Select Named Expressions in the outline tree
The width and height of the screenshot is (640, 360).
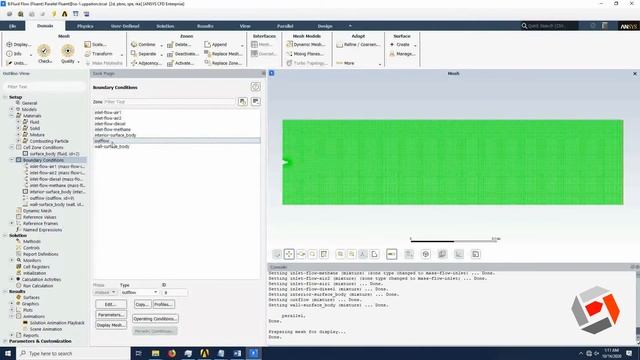pyautogui.click(x=42, y=230)
